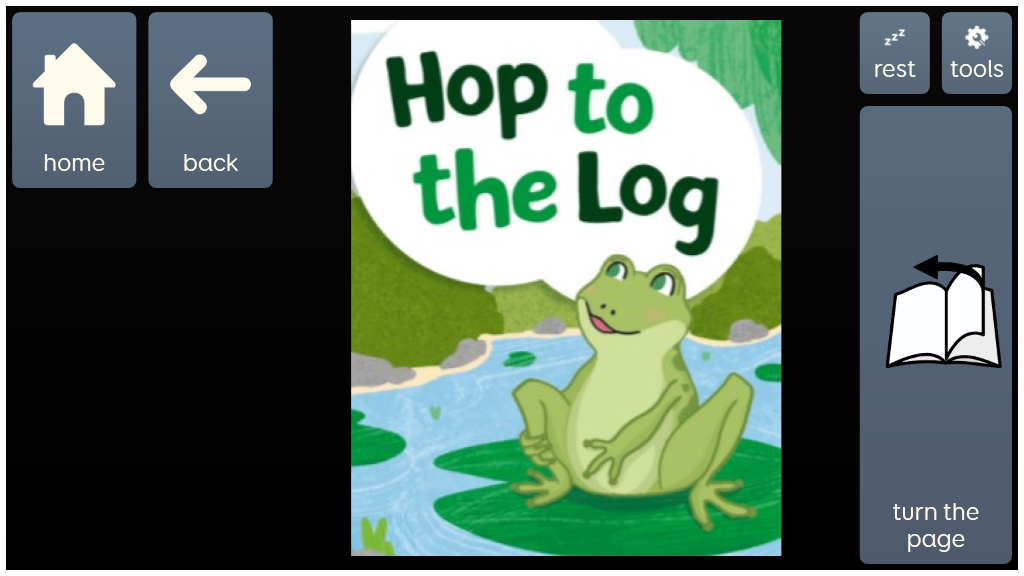Image resolution: width=1024 pixels, height=576 pixels.
Task: Tap the 'Hop to the Log' book cover
Action: pos(566,288)
